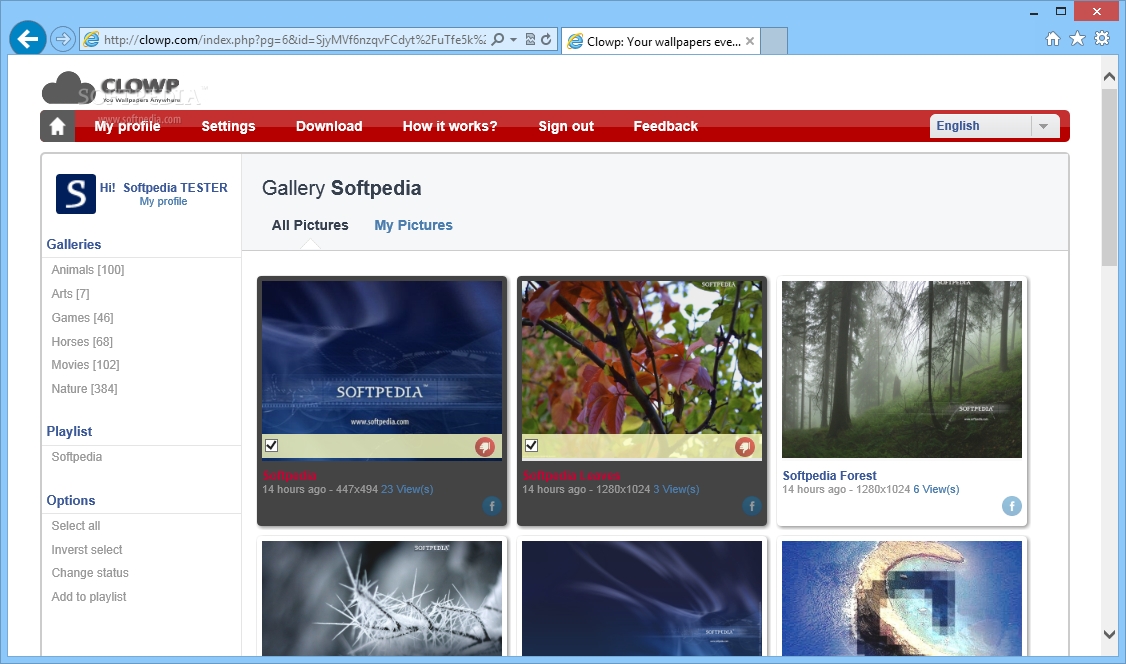Open browser Home icon at top right
Viewport: 1126px width, 664px height.
coord(1053,39)
